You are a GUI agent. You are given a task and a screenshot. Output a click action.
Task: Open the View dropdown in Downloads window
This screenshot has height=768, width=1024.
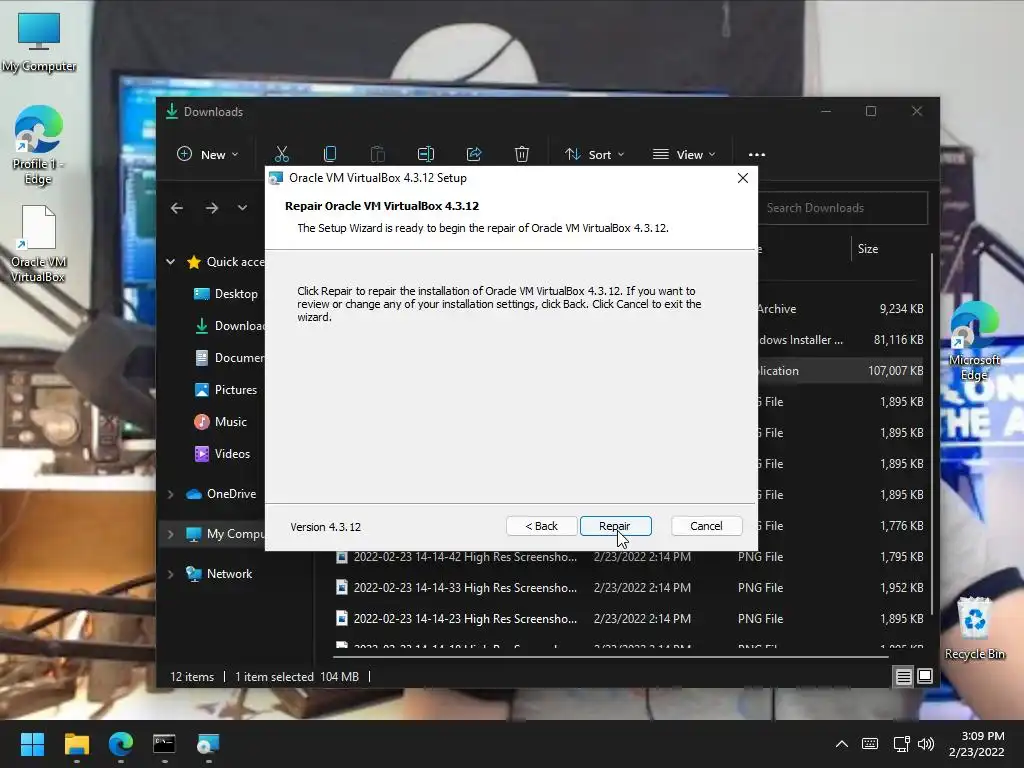pyautogui.click(x=684, y=154)
